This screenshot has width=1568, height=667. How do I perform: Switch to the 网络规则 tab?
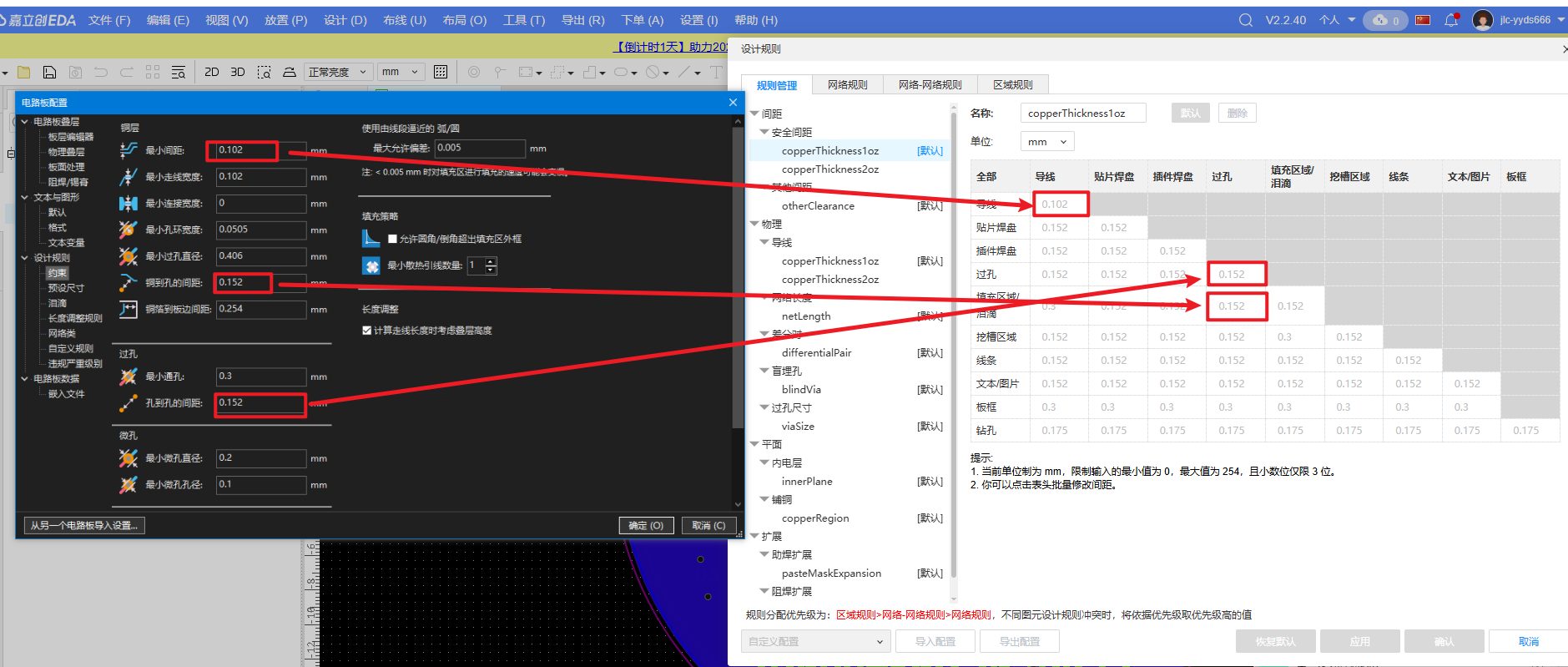point(848,85)
